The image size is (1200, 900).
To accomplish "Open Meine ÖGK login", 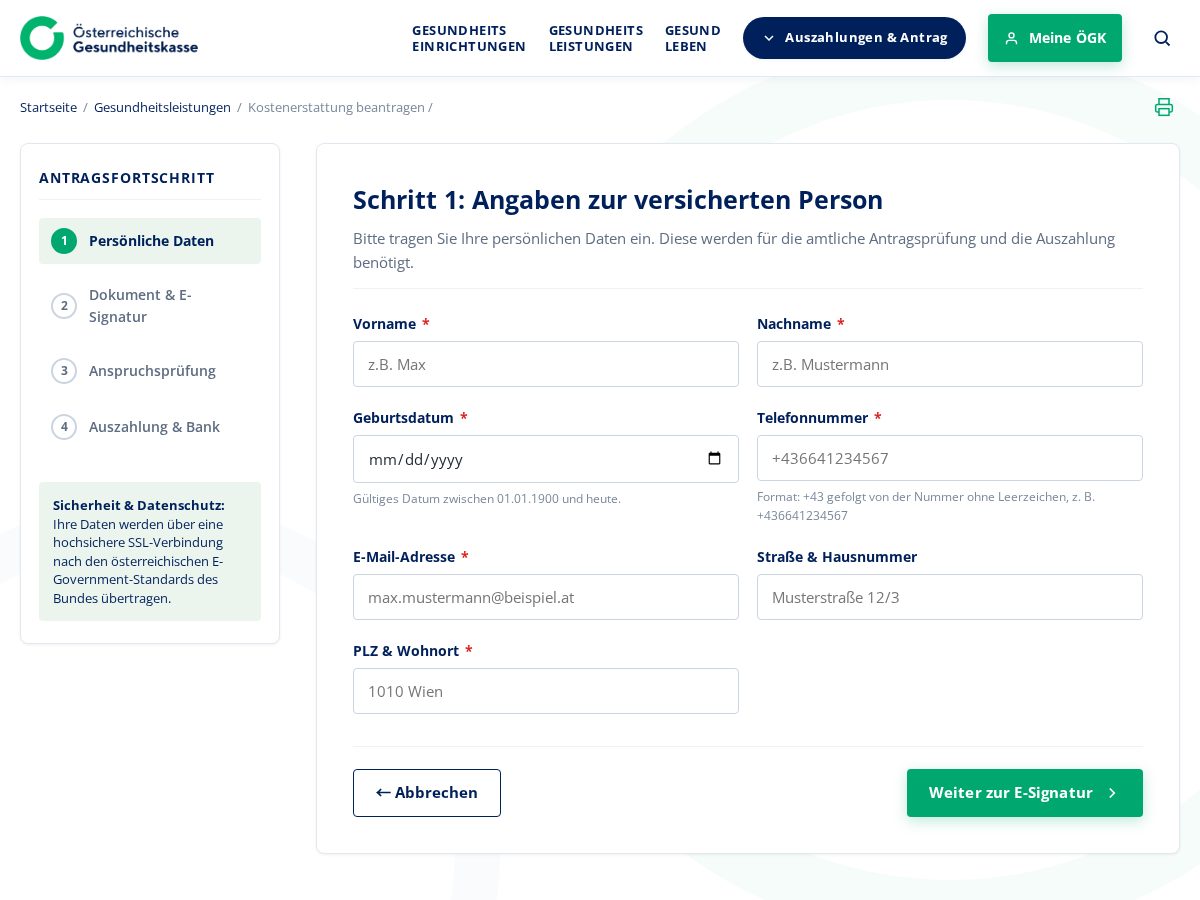I will pos(1055,38).
